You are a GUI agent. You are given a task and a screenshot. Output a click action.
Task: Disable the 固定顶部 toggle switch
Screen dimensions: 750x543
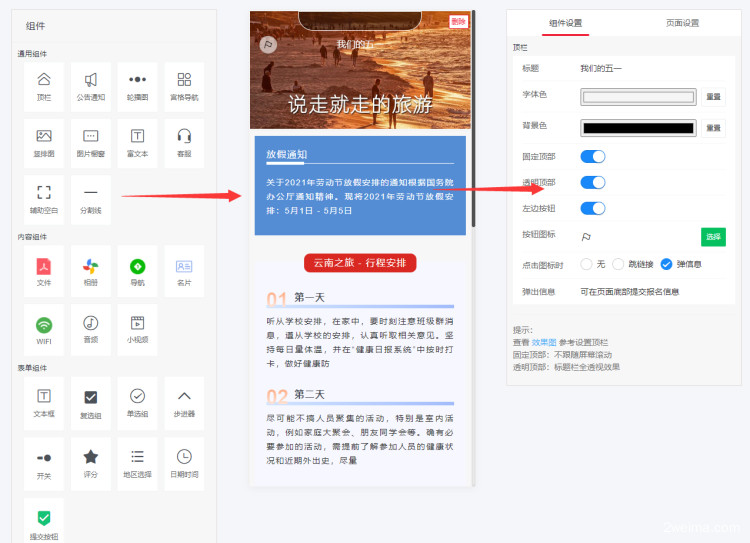[593, 156]
